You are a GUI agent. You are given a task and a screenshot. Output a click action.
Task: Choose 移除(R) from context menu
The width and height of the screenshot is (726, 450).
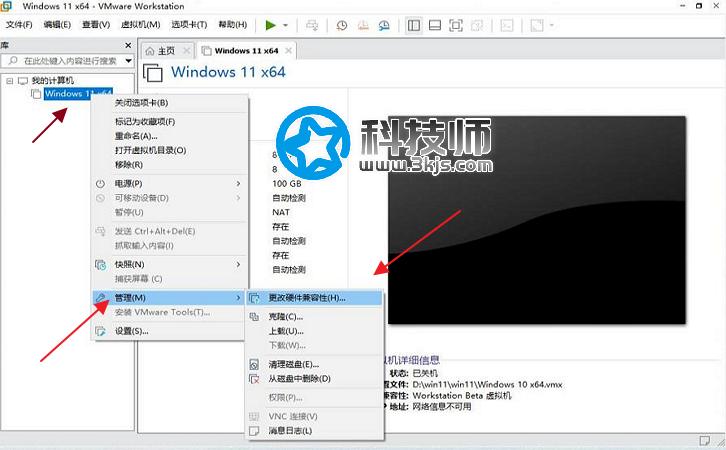[129, 165]
